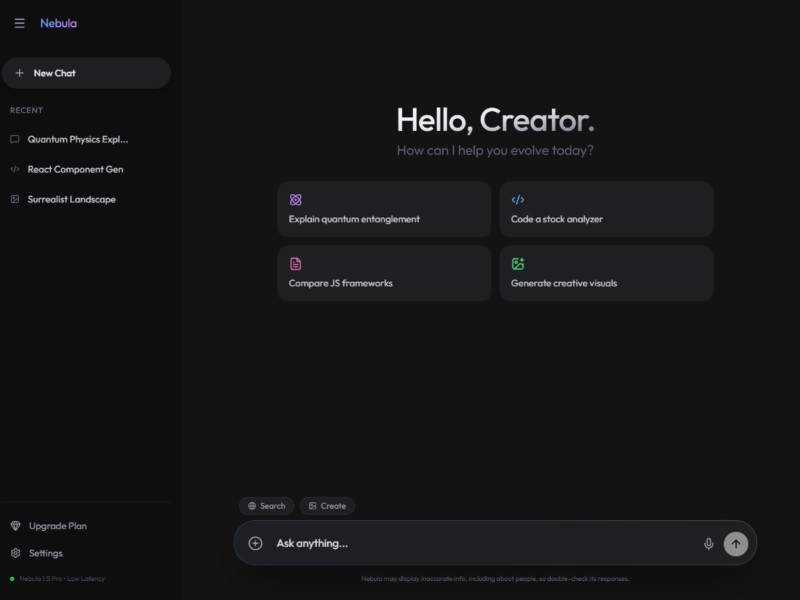Viewport: 800px width, 600px height.
Task: Focus the Ask anything input field
Action: click(x=480, y=543)
